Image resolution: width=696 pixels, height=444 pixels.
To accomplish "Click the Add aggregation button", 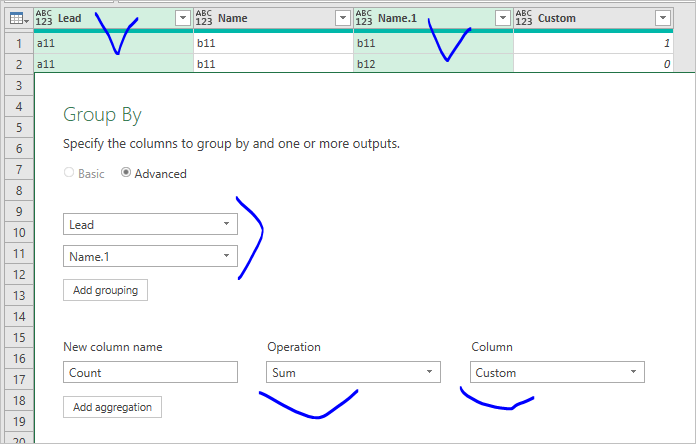I will pos(112,407).
